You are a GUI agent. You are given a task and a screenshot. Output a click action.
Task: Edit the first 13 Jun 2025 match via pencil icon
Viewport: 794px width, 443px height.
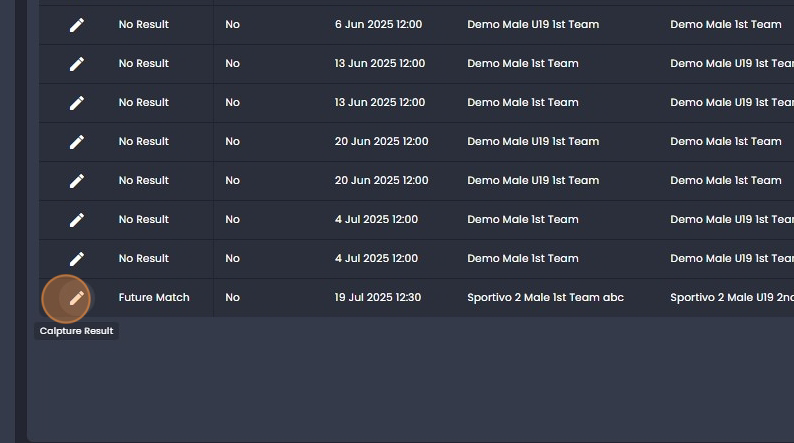[77, 64]
